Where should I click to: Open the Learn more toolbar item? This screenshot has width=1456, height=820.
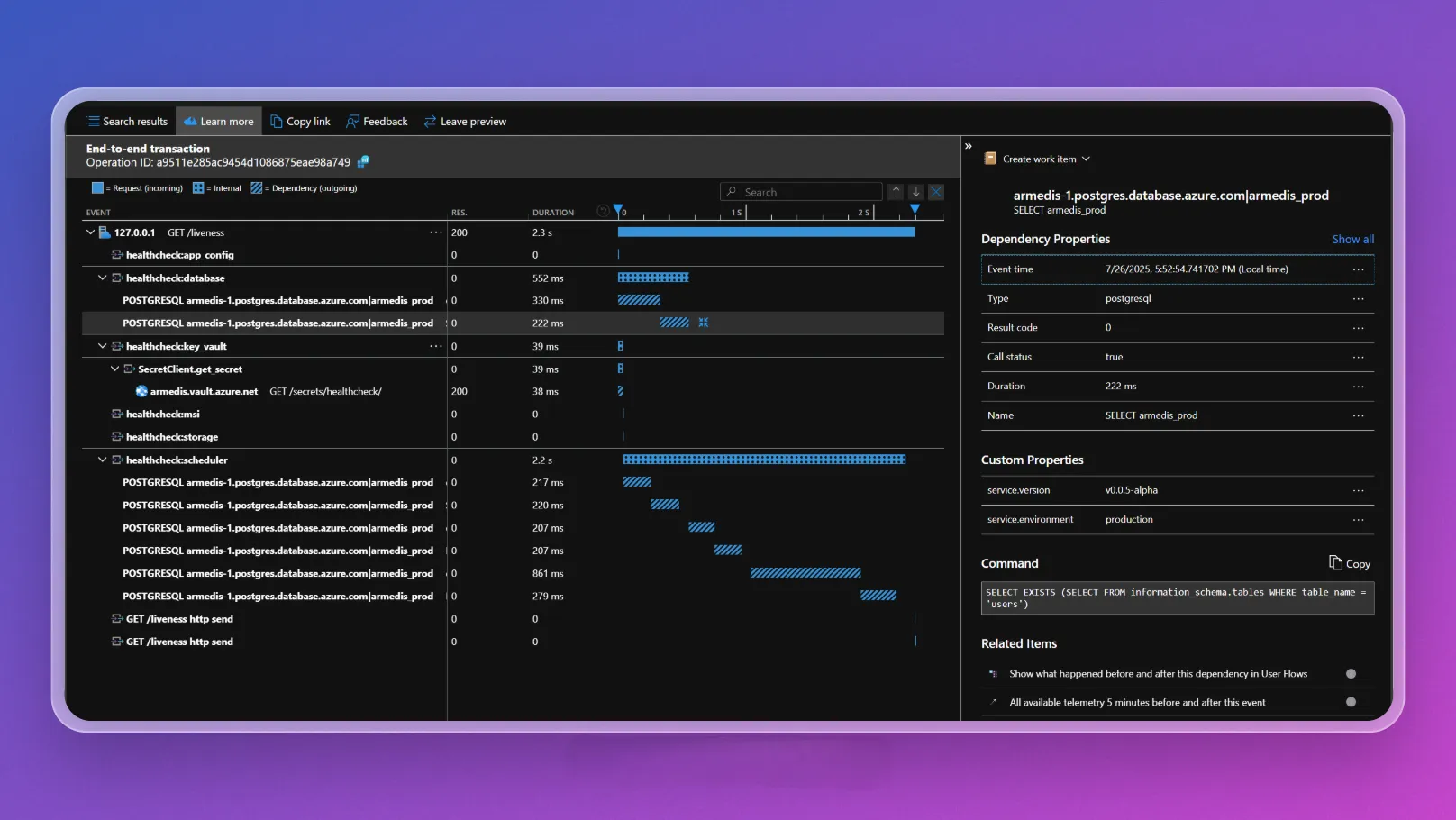click(x=219, y=122)
